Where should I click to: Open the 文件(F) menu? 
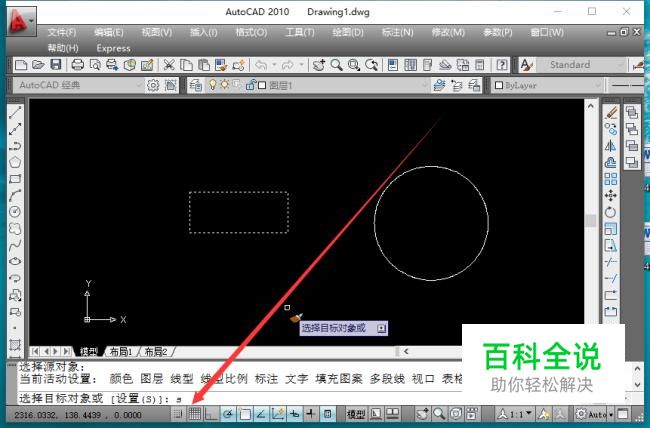point(62,32)
